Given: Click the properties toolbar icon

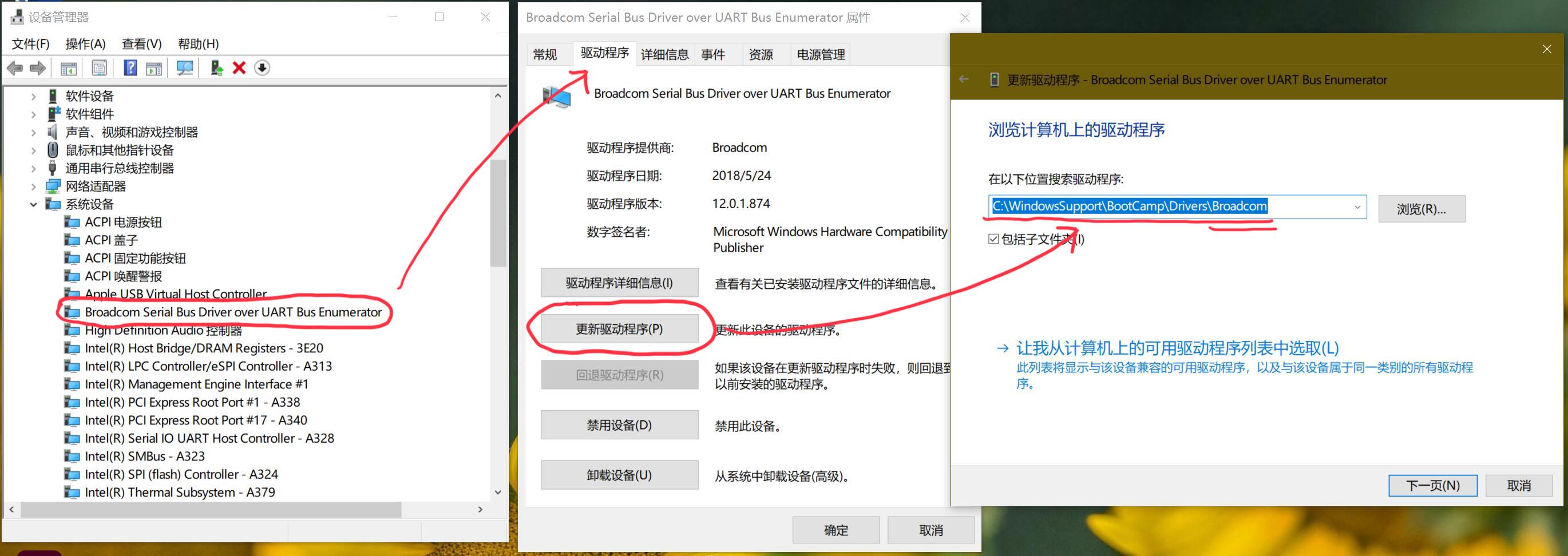Looking at the screenshot, I should point(99,68).
